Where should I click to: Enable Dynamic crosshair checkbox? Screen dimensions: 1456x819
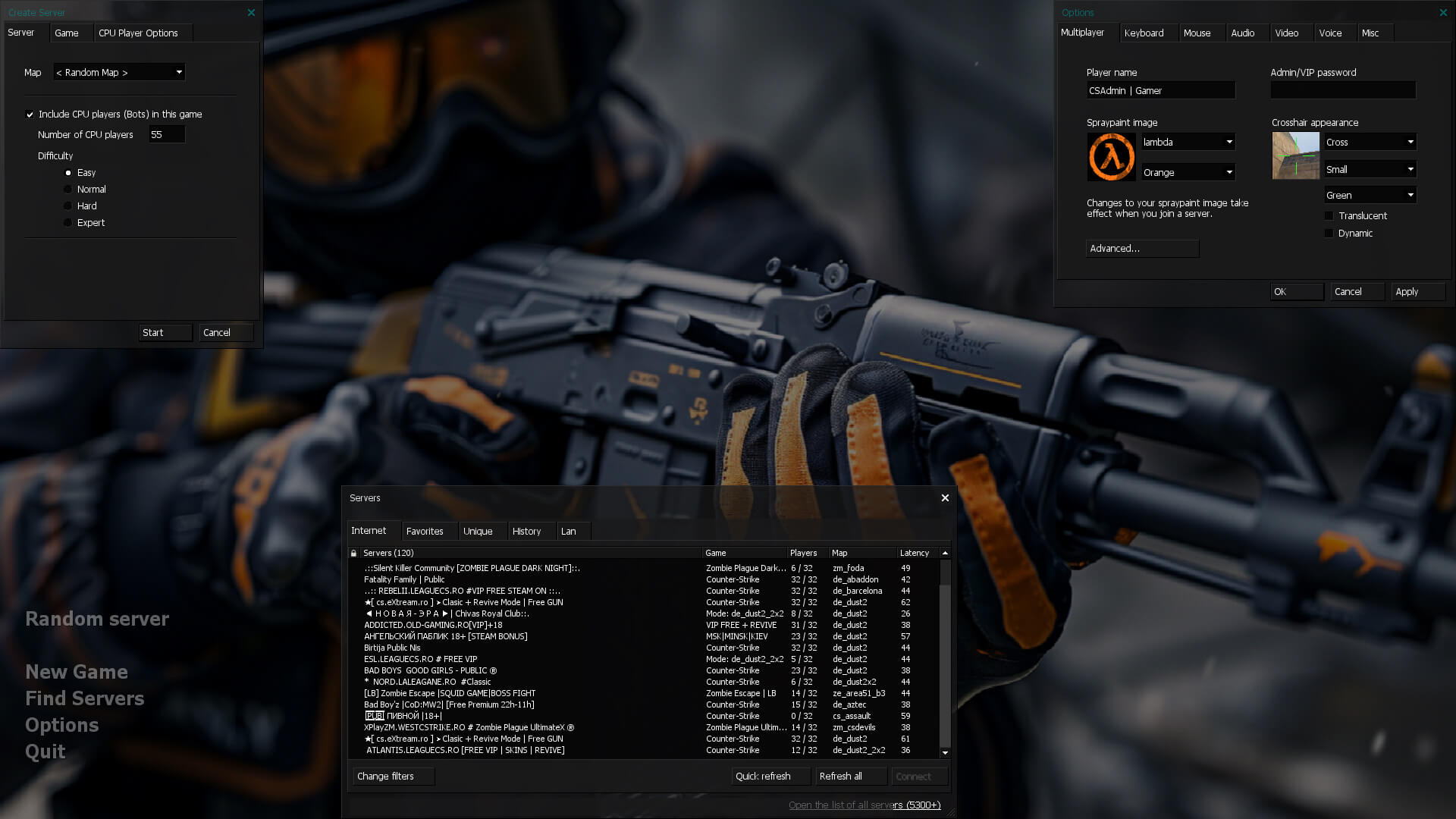pyautogui.click(x=1329, y=234)
